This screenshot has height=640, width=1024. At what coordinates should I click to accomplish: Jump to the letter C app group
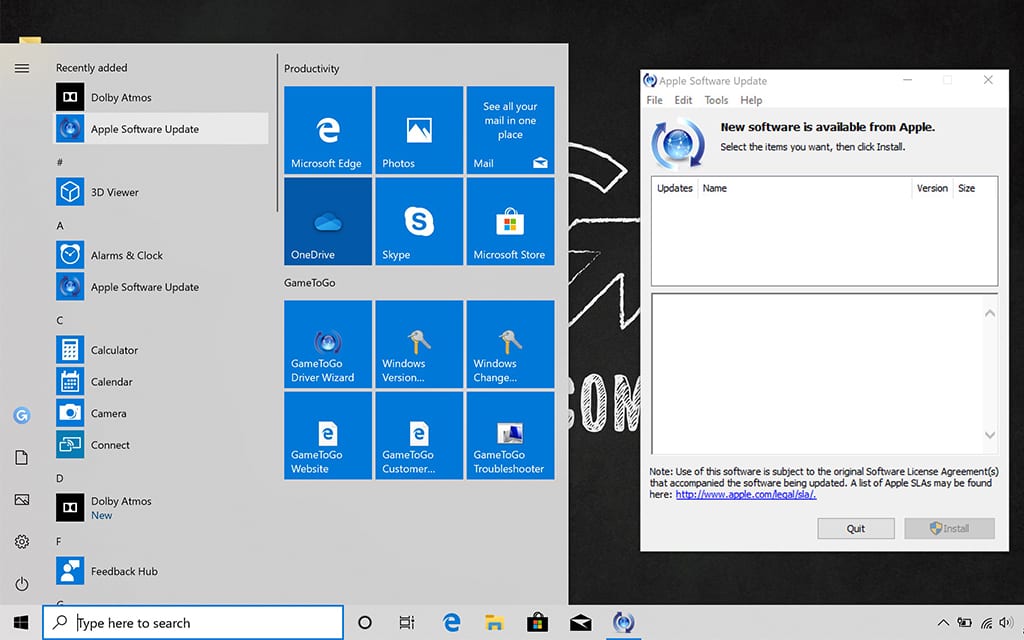pos(60,320)
